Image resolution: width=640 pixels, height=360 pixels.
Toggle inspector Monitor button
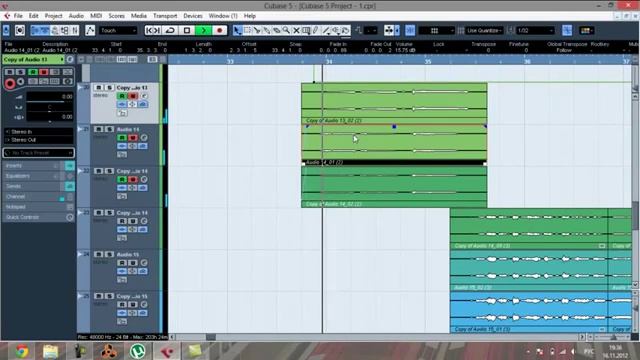pyautogui.click(x=20, y=82)
